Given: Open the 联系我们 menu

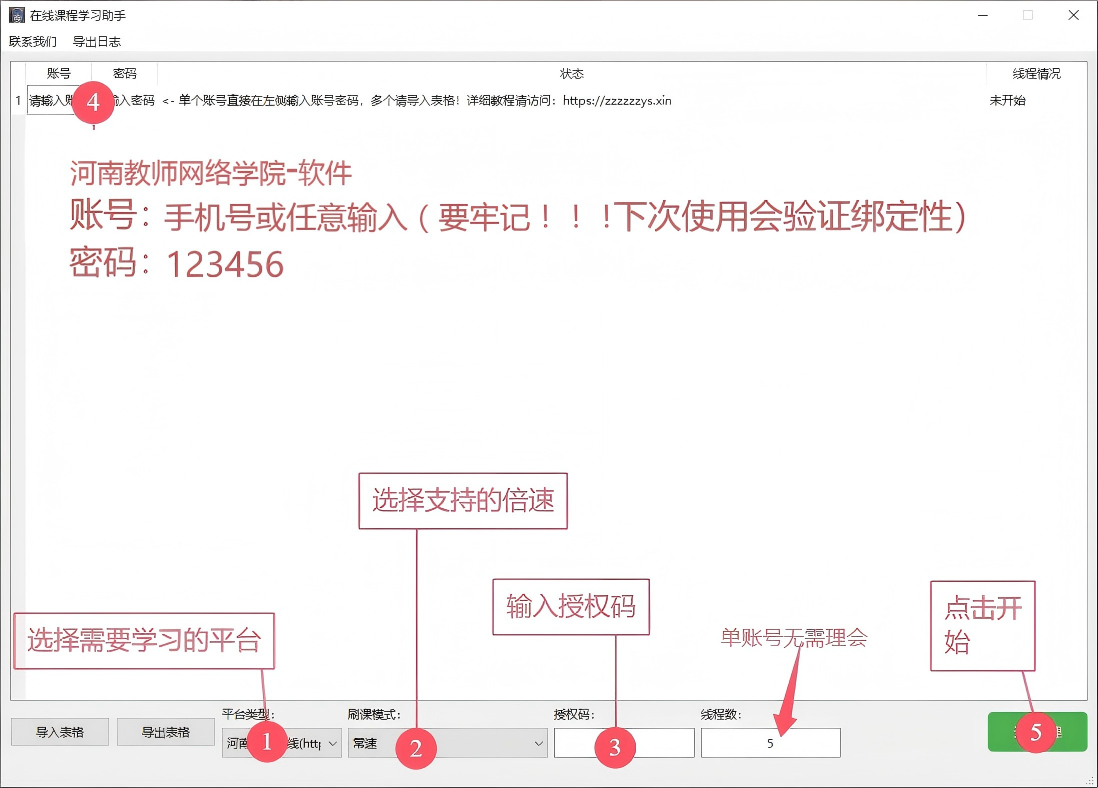Looking at the screenshot, I should pyautogui.click(x=33, y=42).
